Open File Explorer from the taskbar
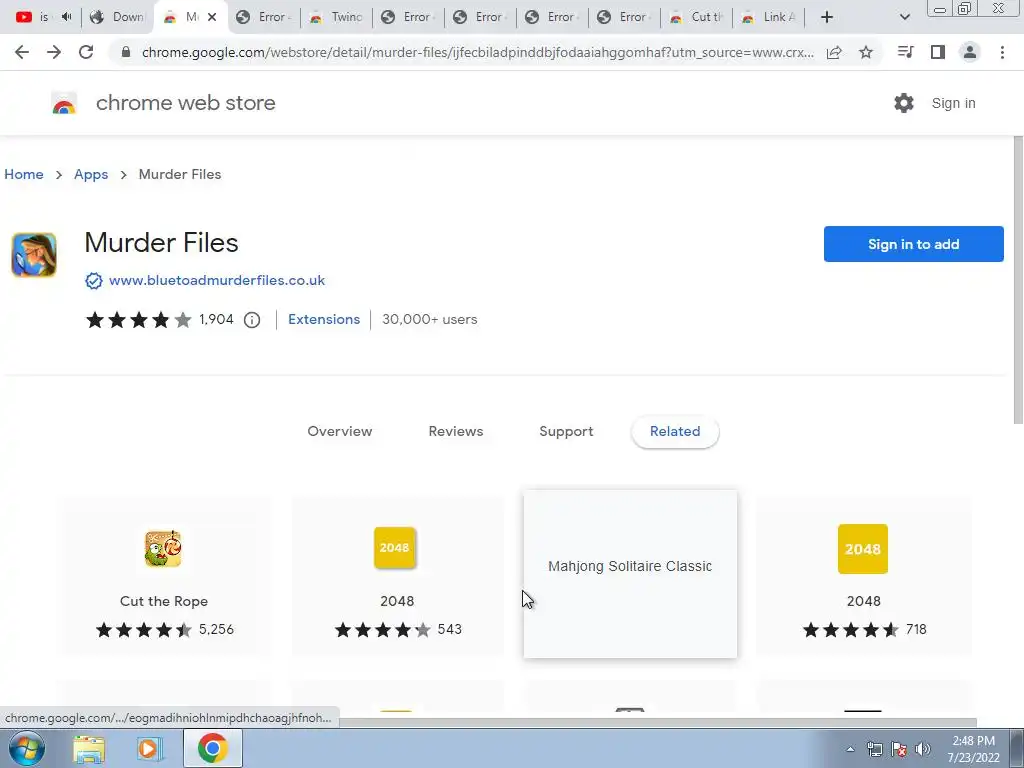The image size is (1024, 768). [x=89, y=749]
